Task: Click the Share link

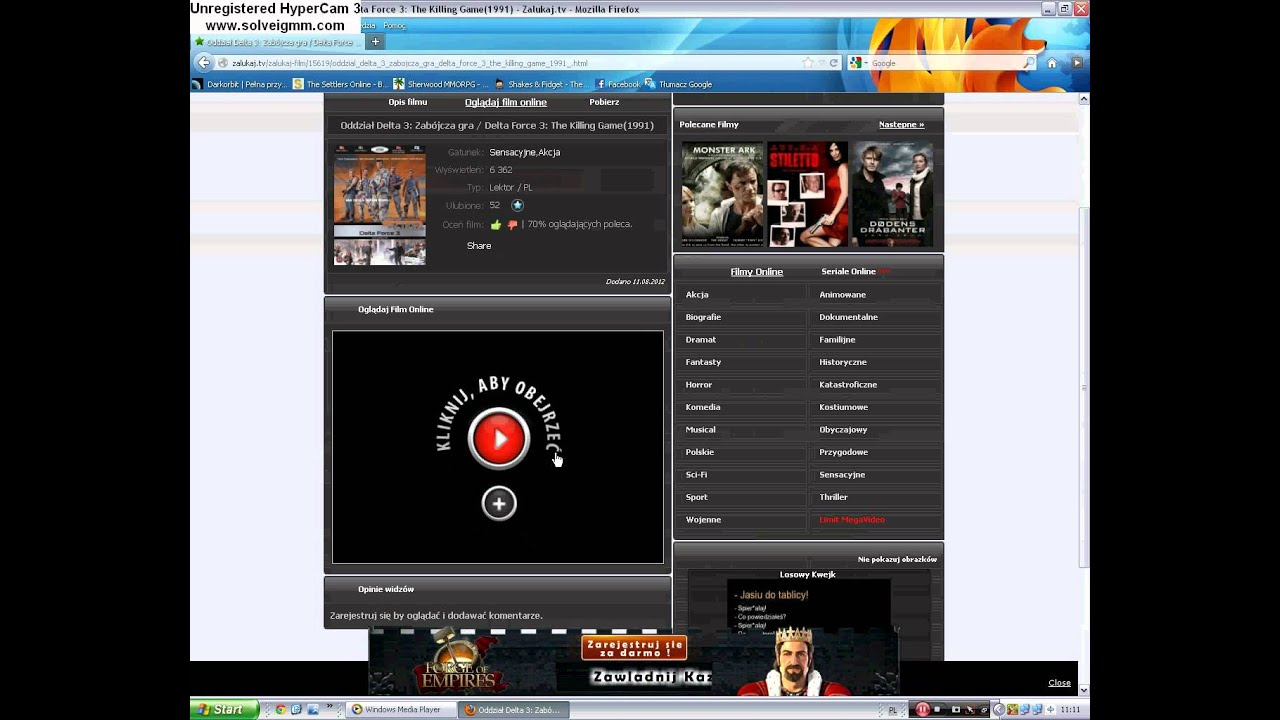Action: [479, 246]
